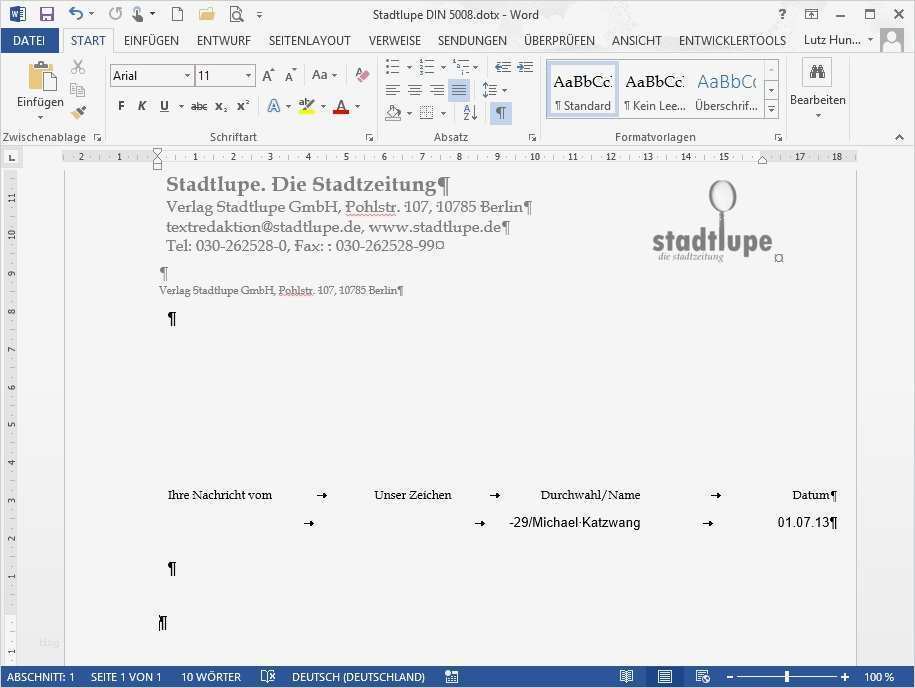Apply strikethrough formatting
The width and height of the screenshot is (915, 688).
point(198,105)
